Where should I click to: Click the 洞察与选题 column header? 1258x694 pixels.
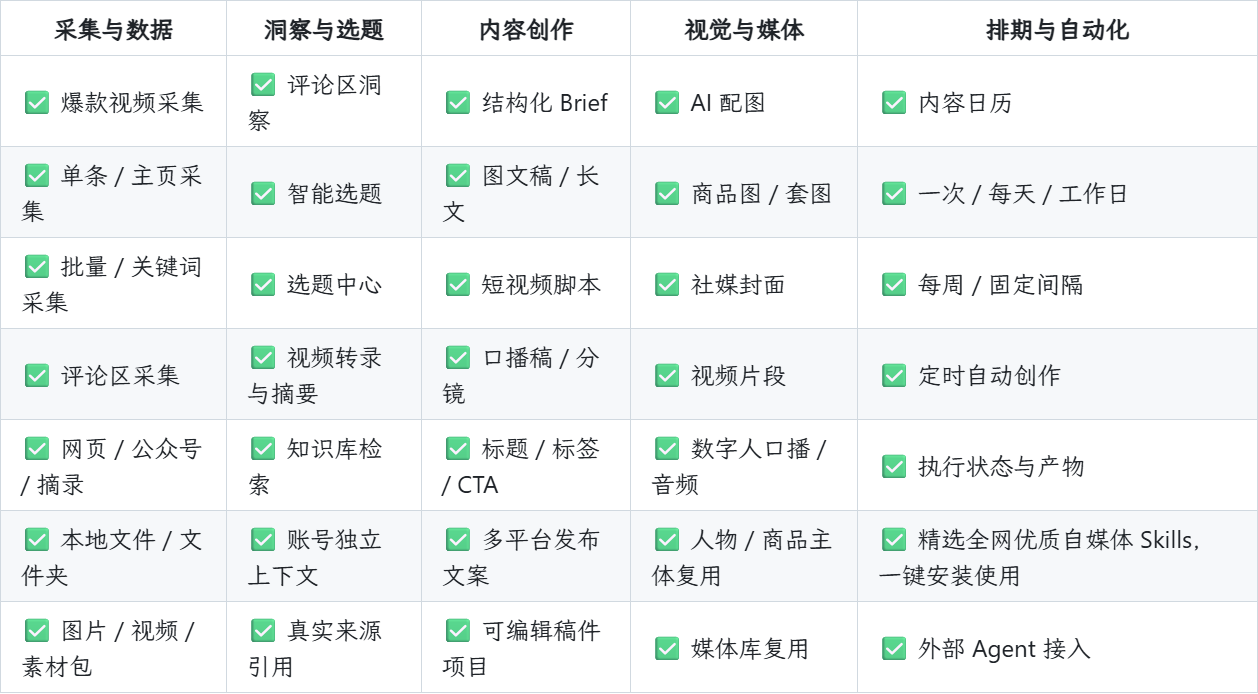324,29
